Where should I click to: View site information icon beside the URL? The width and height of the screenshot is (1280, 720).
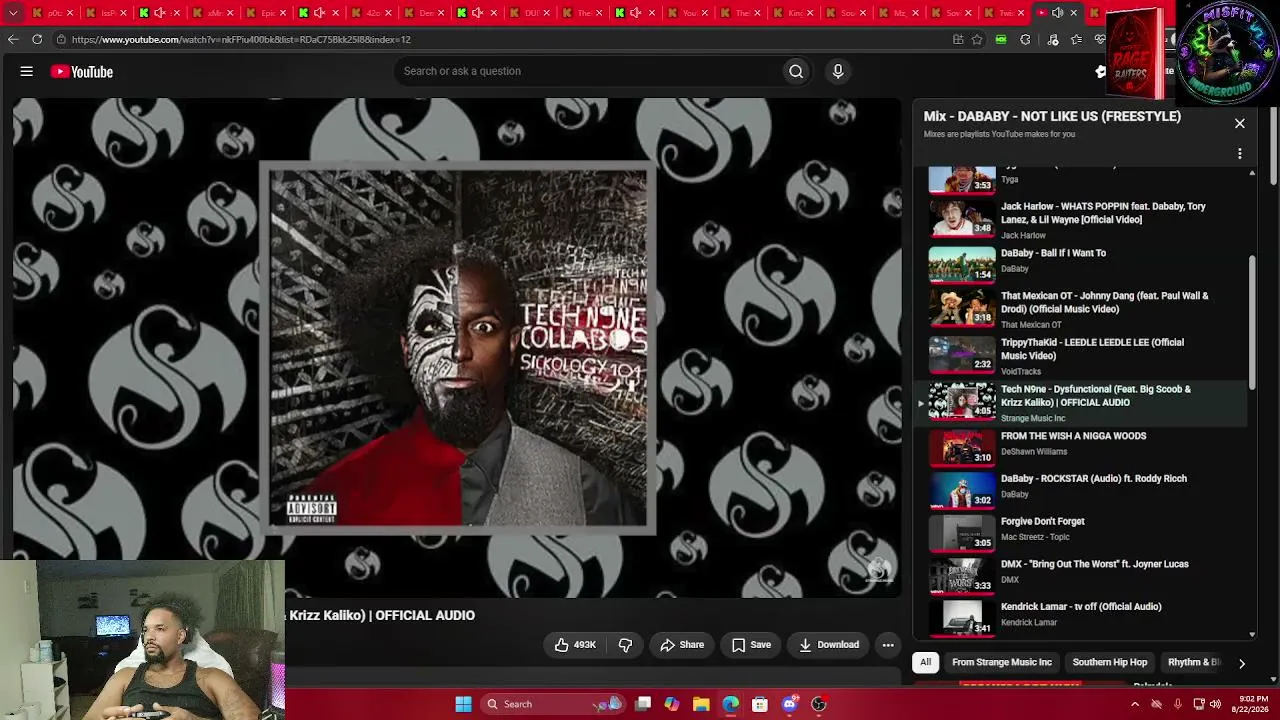point(61,39)
